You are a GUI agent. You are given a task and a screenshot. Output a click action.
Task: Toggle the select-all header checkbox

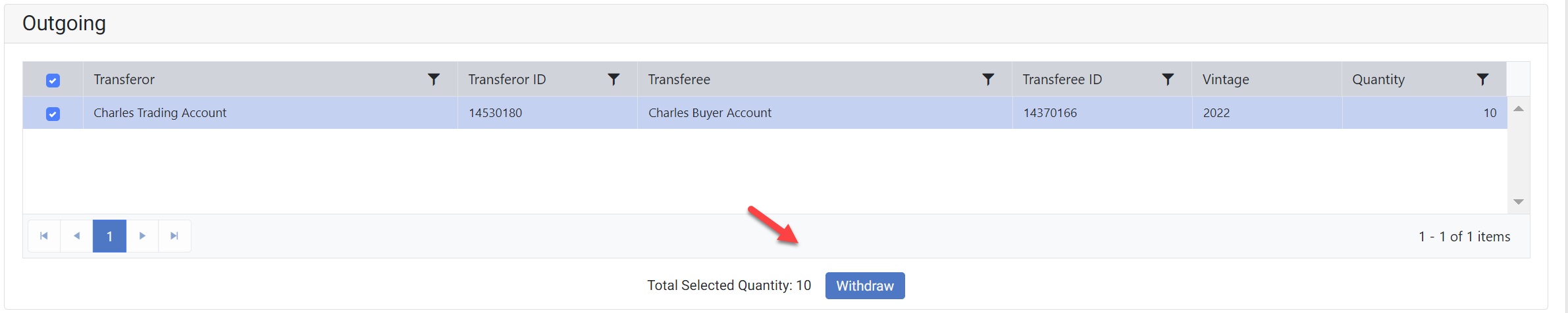53,80
